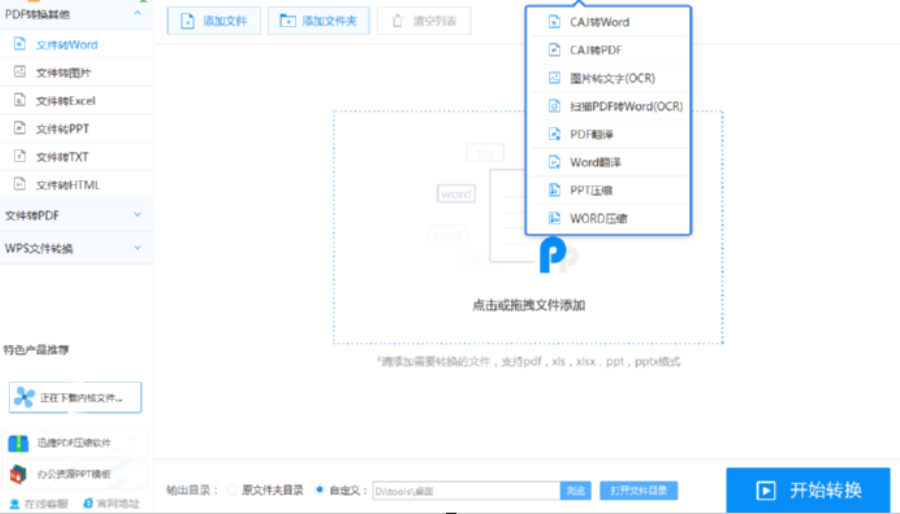Collapse the PDF转换其他 section
900x514 pixels.
(x=138, y=13)
